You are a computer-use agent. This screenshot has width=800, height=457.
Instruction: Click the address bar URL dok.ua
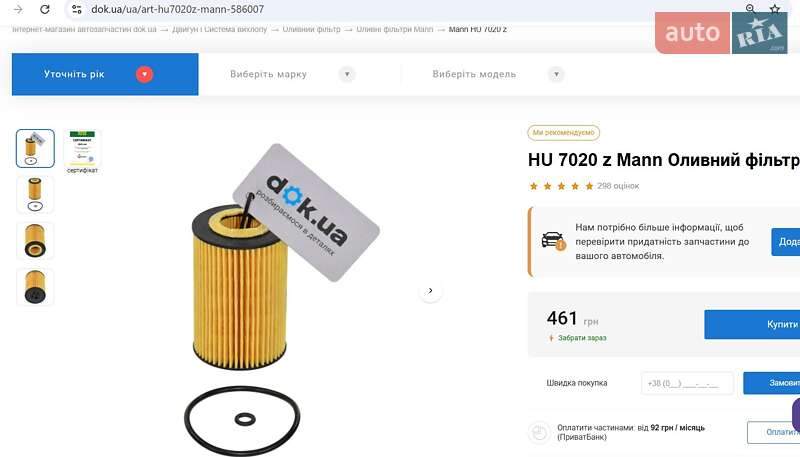[178, 9]
